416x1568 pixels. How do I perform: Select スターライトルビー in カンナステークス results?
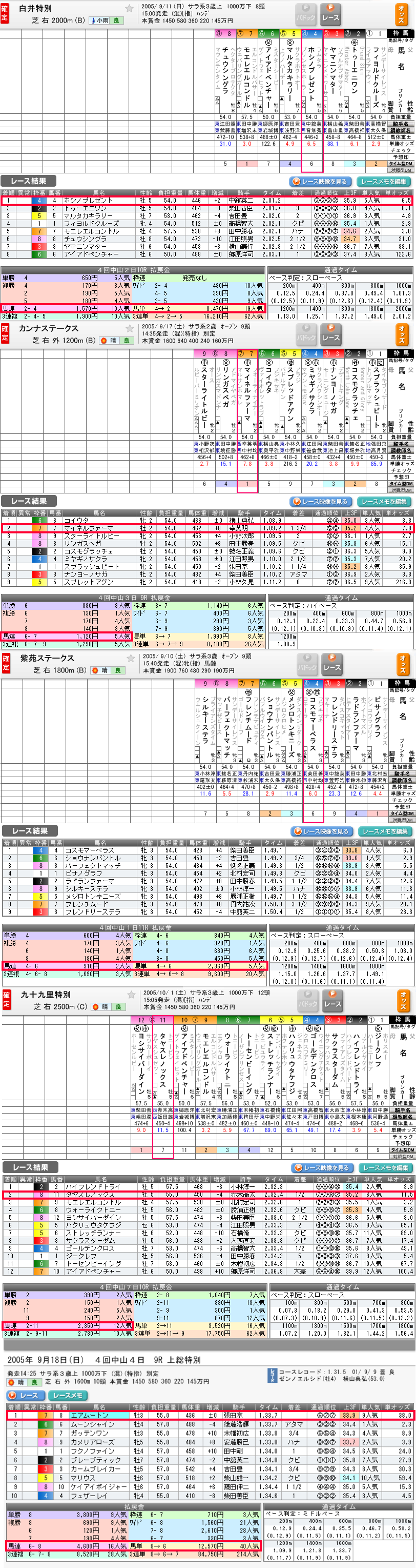coord(91,535)
